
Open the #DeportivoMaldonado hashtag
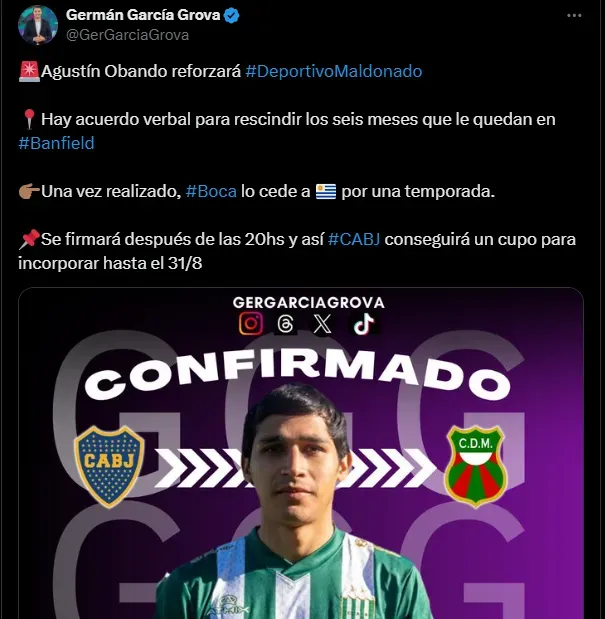[x=333, y=71]
